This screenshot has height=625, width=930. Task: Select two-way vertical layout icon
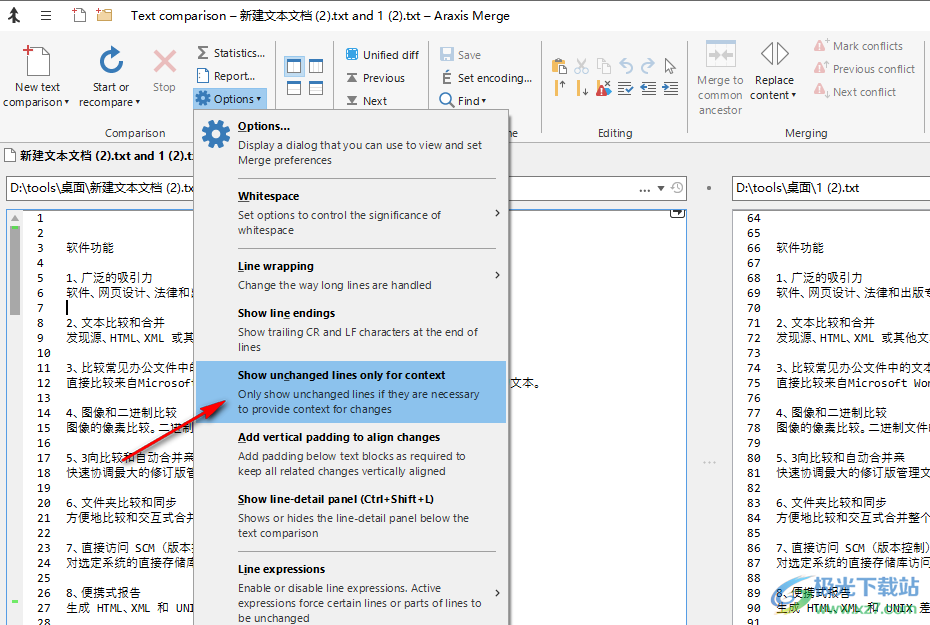click(294, 66)
